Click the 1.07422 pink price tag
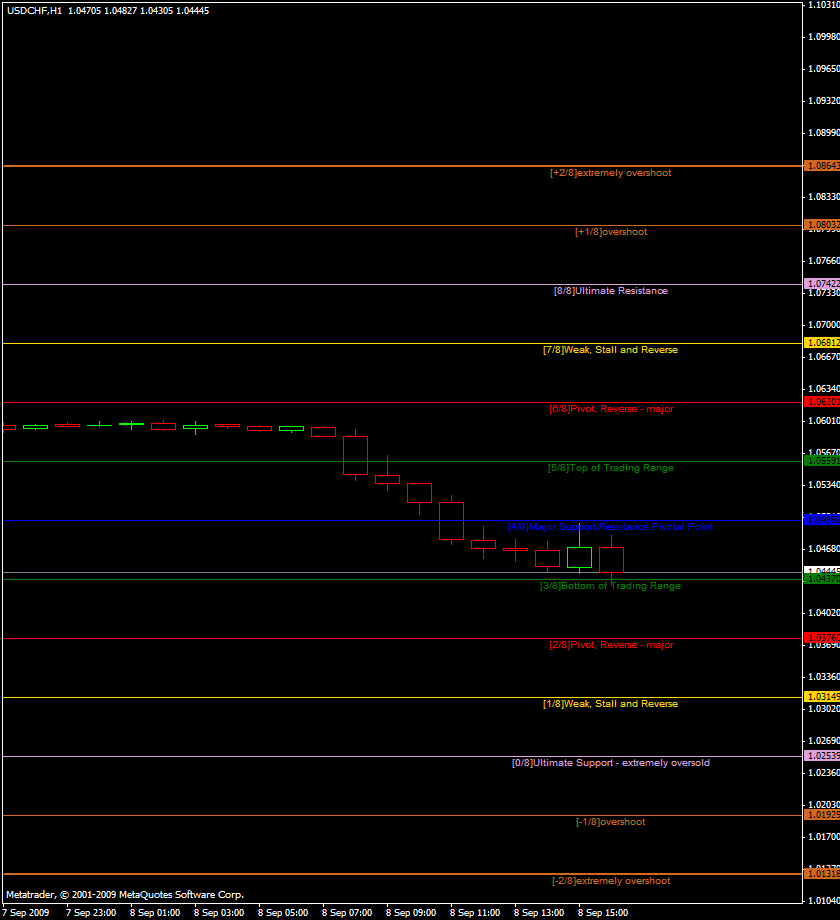Image resolution: width=840 pixels, height=920 pixels. click(822, 284)
